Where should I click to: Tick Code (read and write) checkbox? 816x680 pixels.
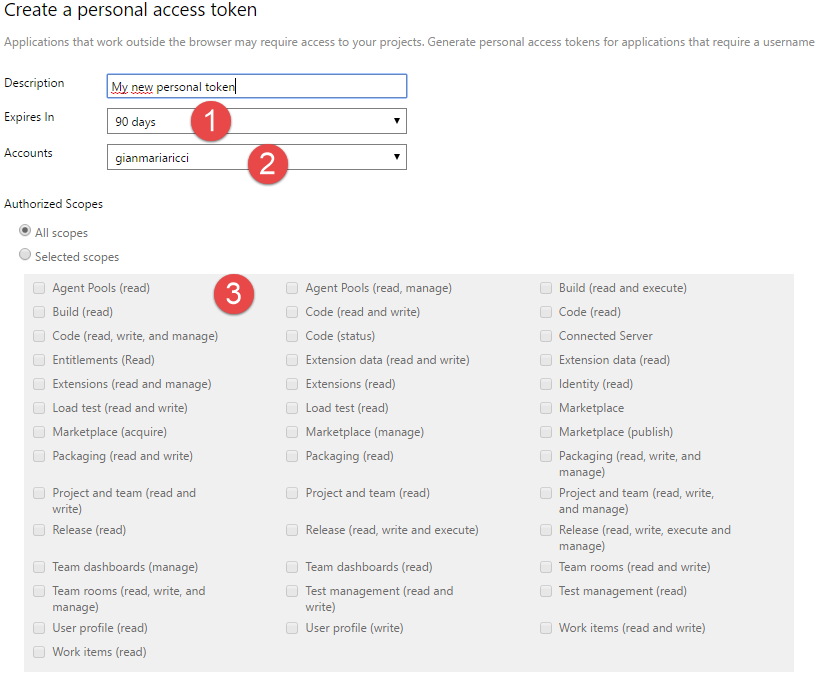click(292, 312)
